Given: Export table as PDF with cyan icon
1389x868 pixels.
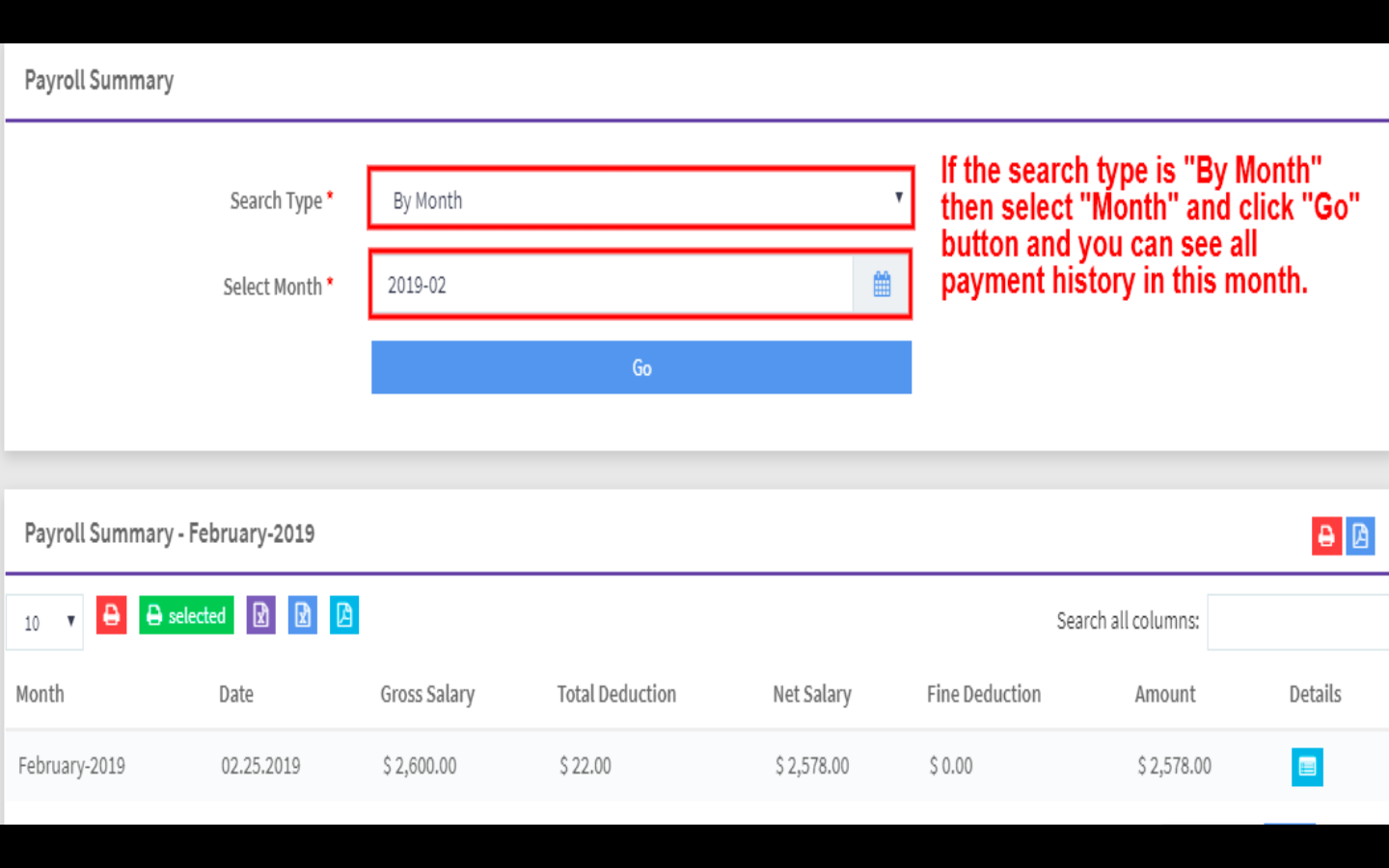Looking at the screenshot, I should click(x=344, y=615).
